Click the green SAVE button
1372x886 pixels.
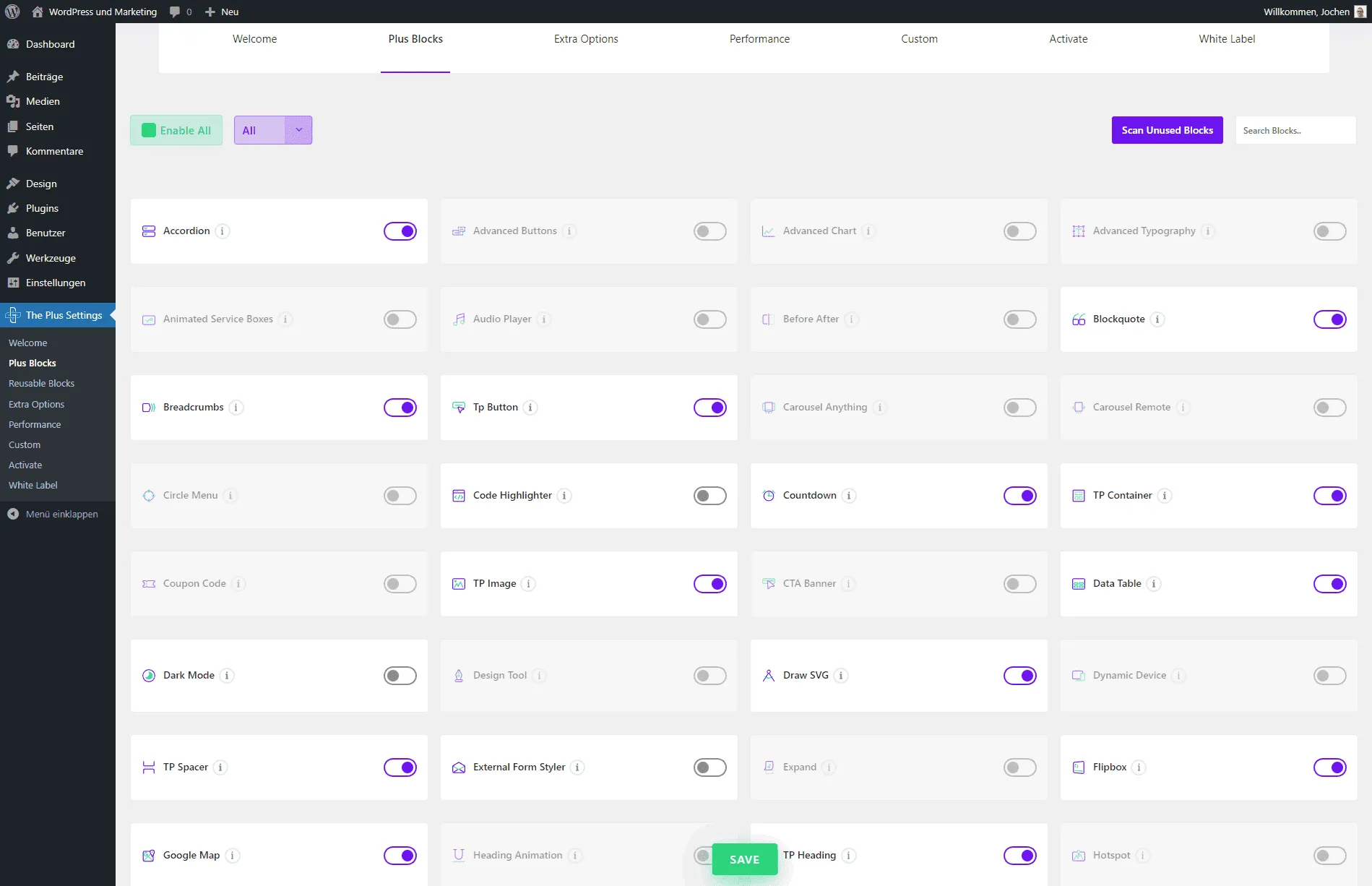[x=744, y=859]
